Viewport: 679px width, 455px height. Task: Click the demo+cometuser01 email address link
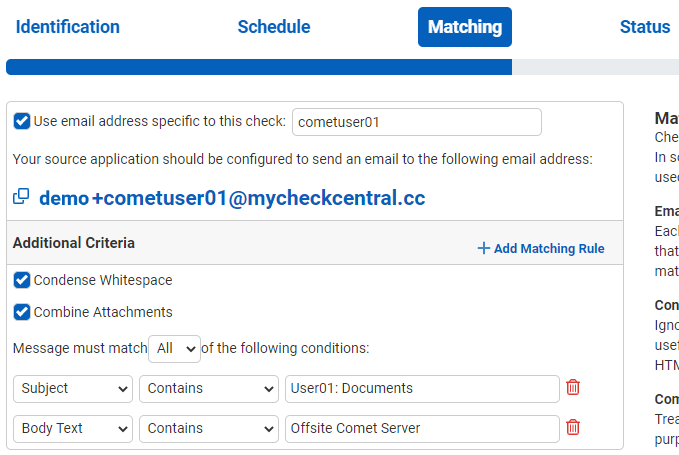pos(232,198)
